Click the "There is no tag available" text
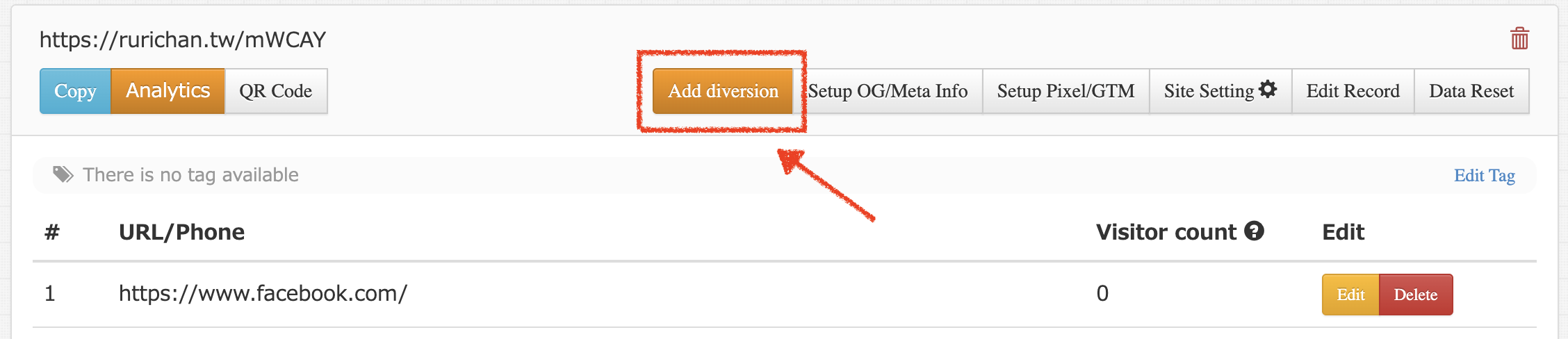This screenshot has width=1568, height=339. coord(190,175)
